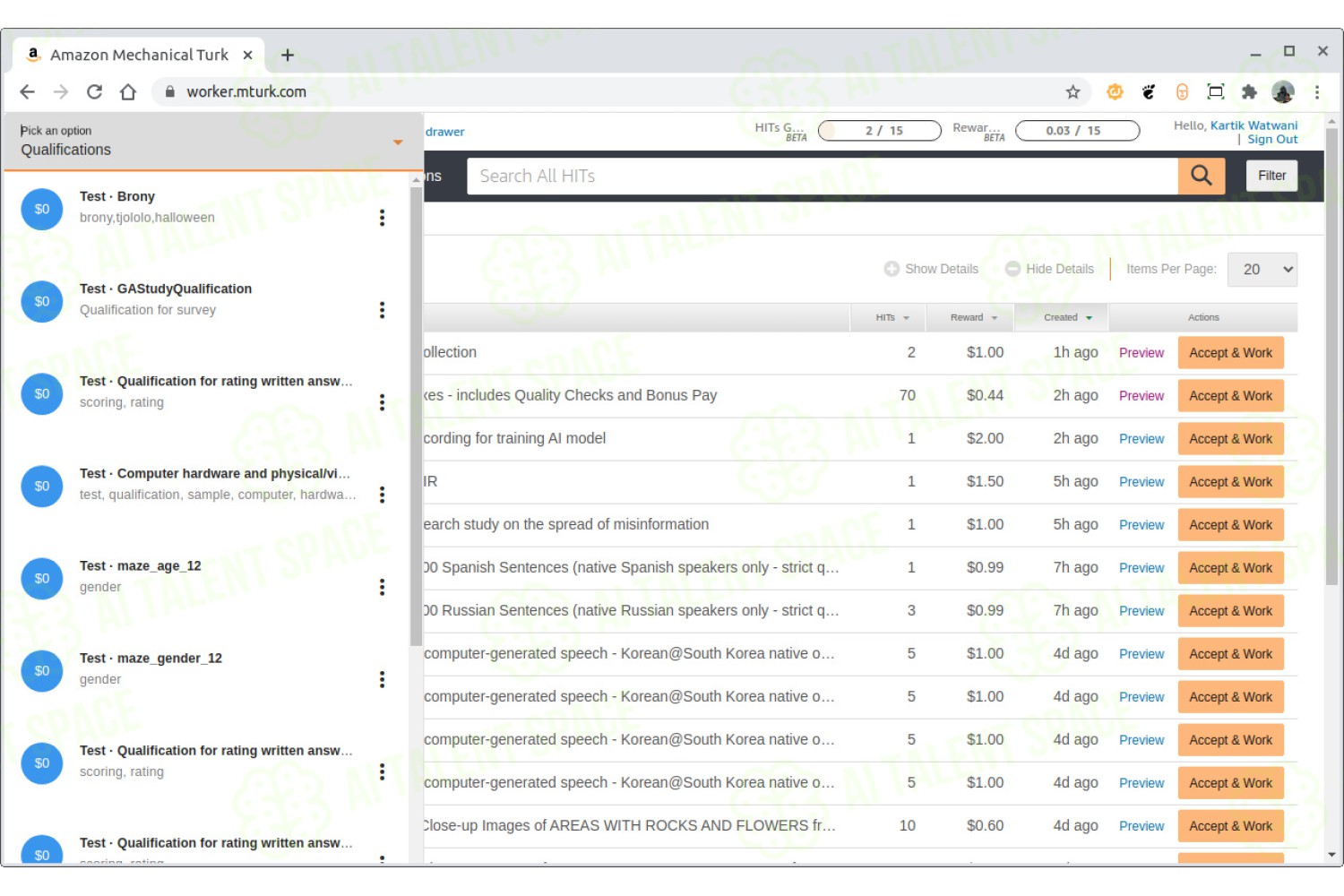Click the drawer link
Viewport: 1344px width, 896px height.
(444, 132)
